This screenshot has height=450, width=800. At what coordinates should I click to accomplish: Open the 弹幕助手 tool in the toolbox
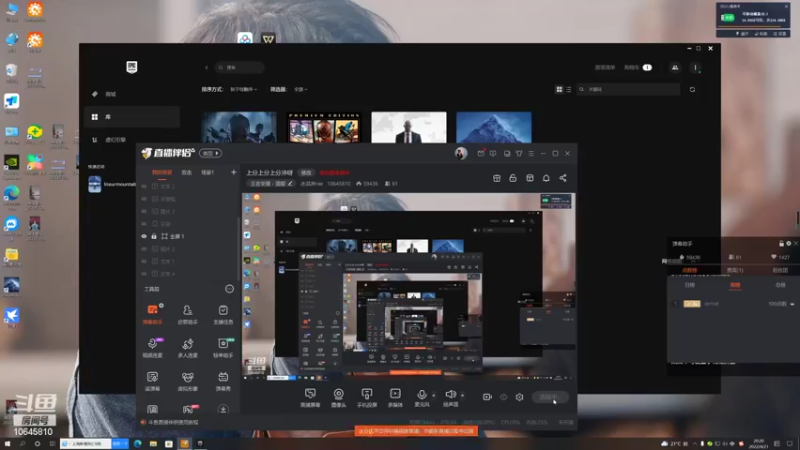[x=153, y=313]
